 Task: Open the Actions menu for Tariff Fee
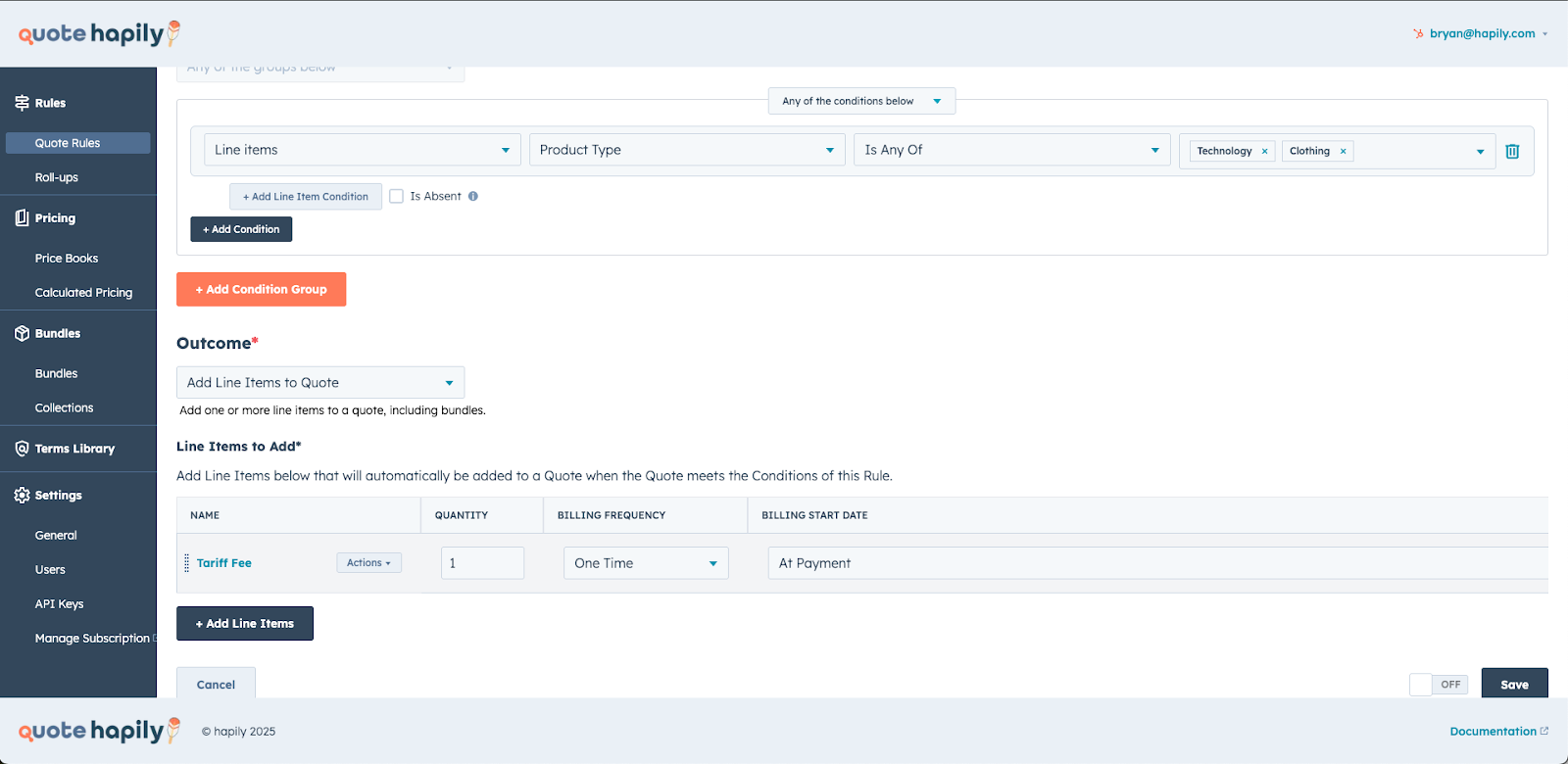[x=368, y=563]
